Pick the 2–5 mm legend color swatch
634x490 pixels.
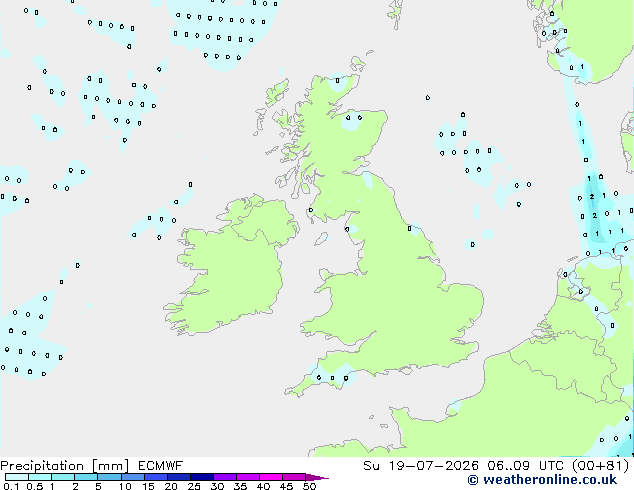coord(86,477)
